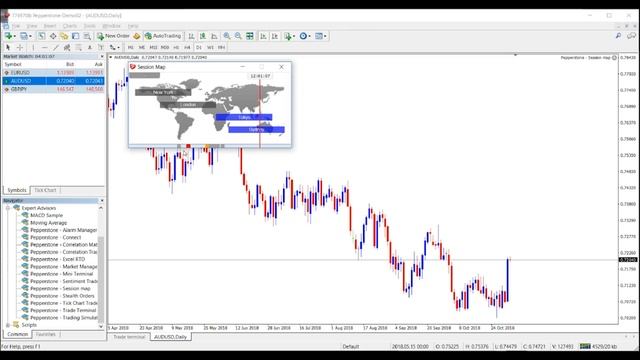Image resolution: width=640 pixels, height=360 pixels.
Task: Select the horizontal line tool
Action: click(x=44, y=48)
